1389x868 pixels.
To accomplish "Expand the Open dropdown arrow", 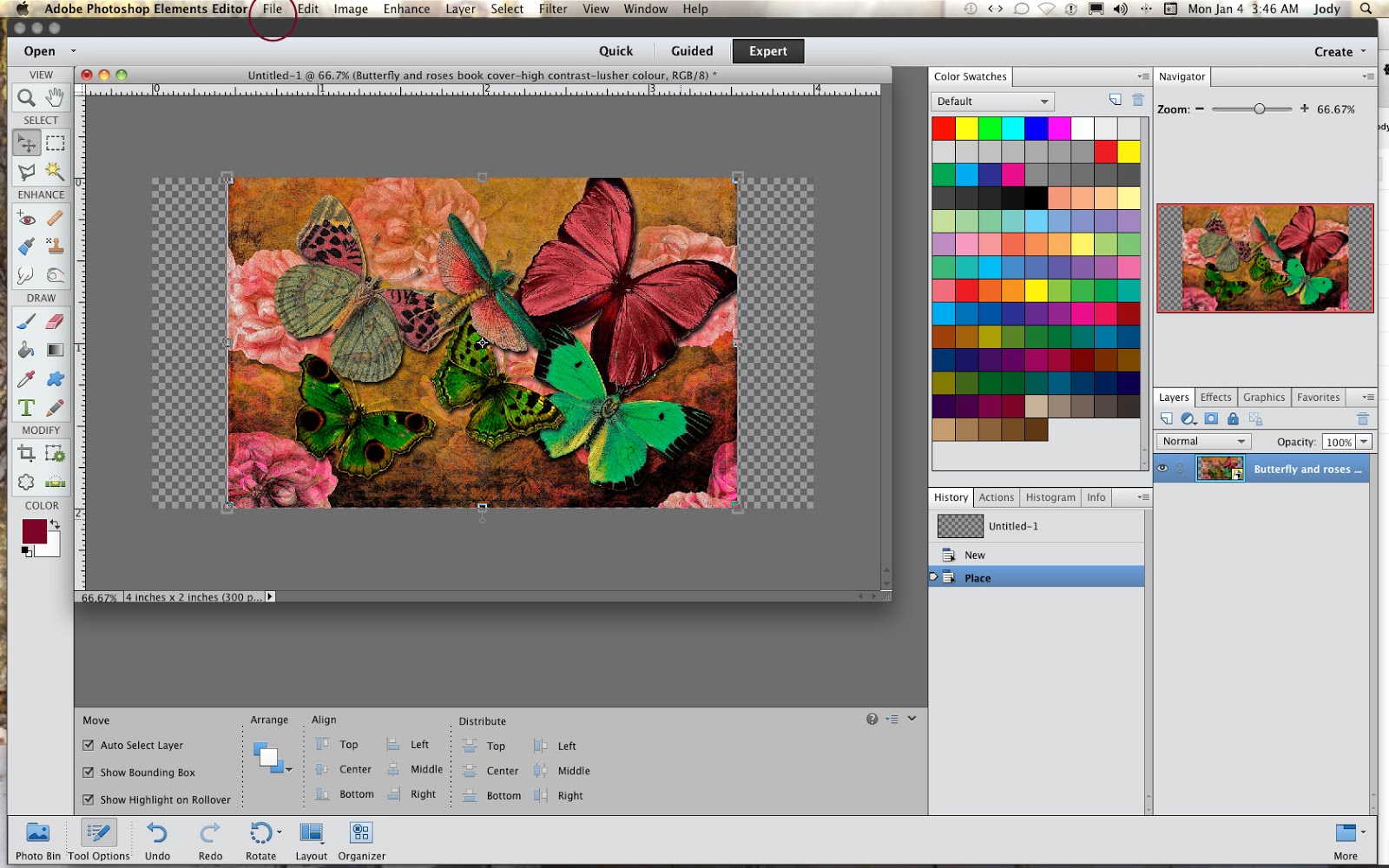I will point(74,51).
